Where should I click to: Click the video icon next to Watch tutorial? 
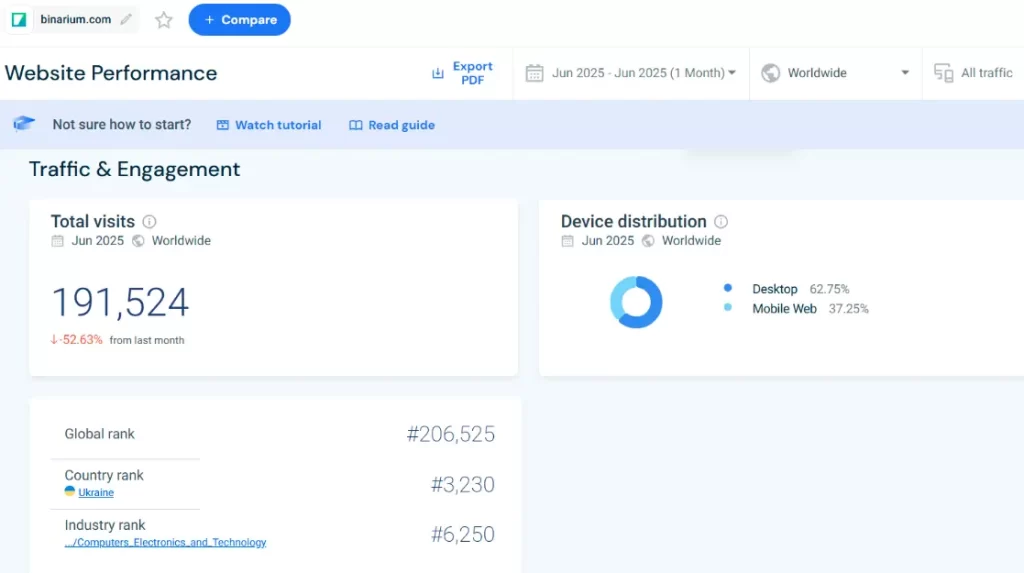pos(223,125)
